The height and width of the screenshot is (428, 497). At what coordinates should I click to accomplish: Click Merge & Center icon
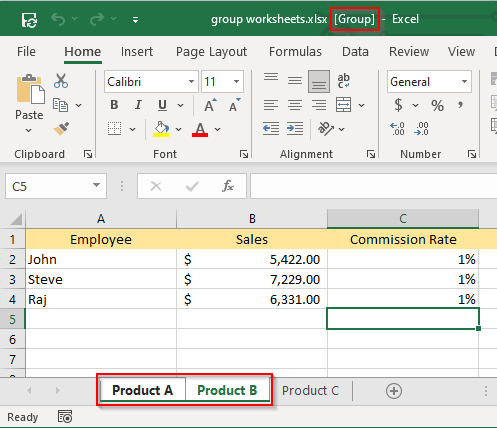[x=343, y=105]
